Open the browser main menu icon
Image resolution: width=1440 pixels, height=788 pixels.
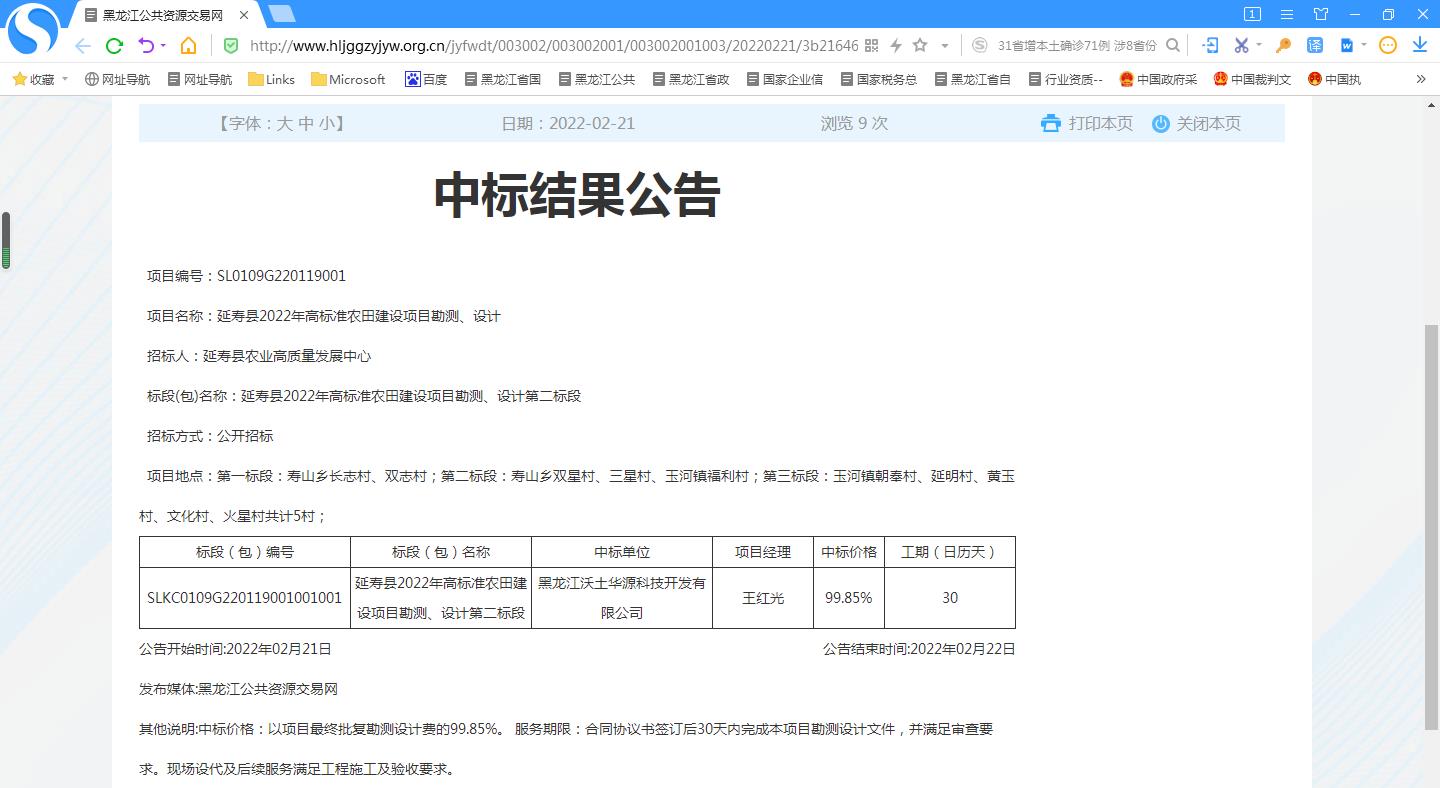click(x=1287, y=14)
